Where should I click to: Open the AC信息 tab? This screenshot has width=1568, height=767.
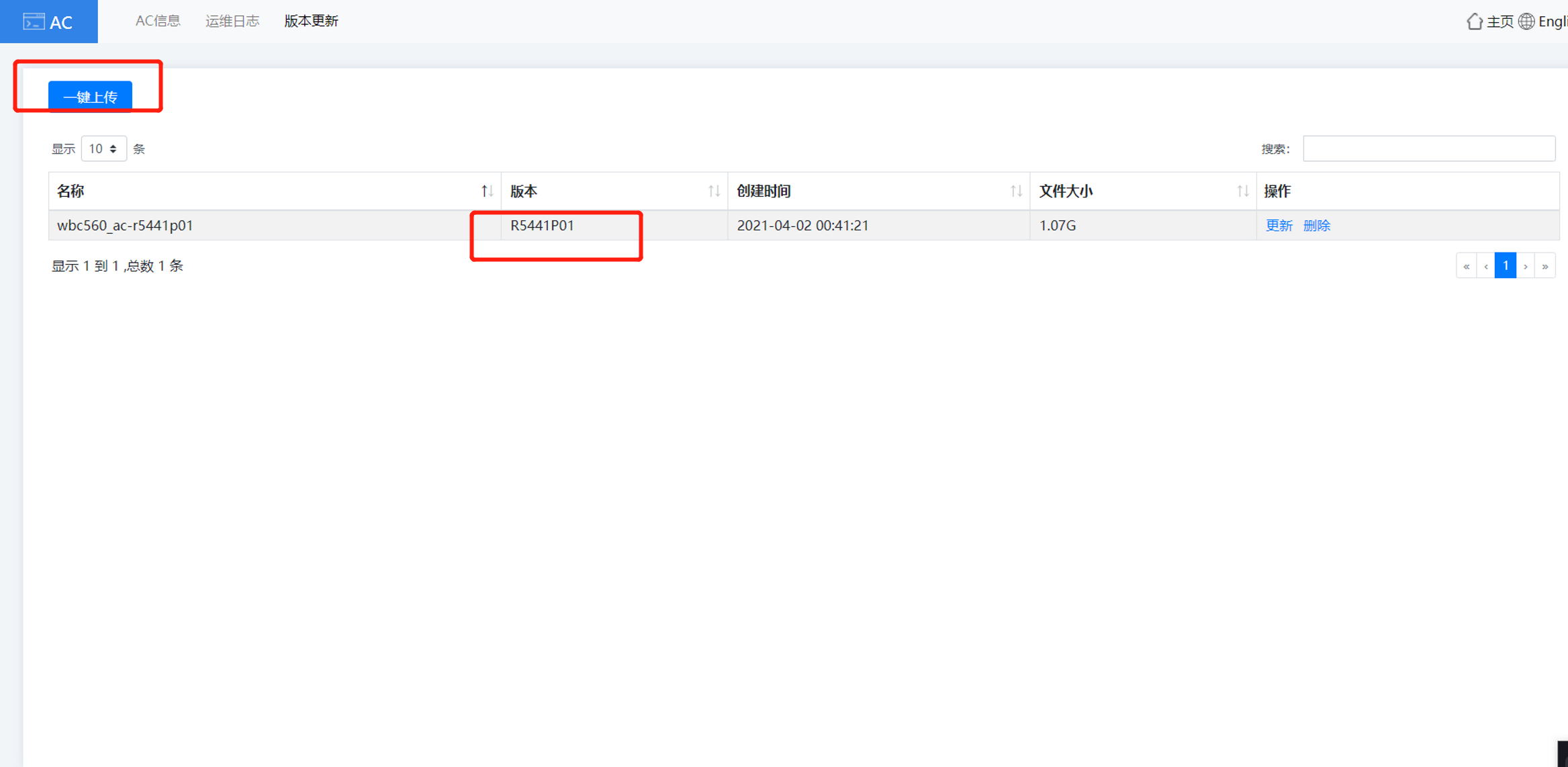158,21
